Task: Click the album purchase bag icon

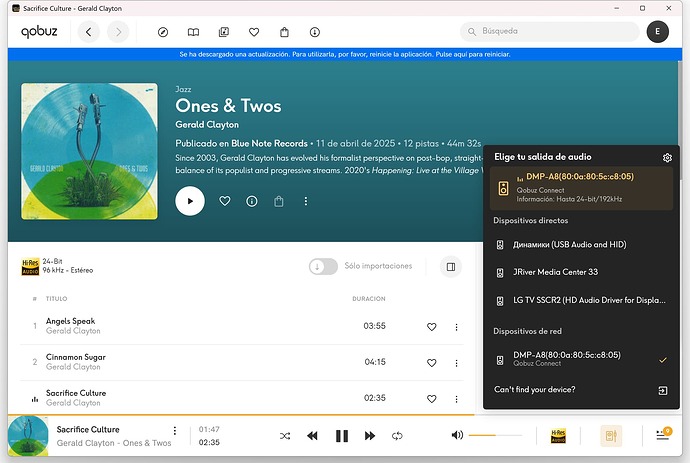Action: pos(279,202)
